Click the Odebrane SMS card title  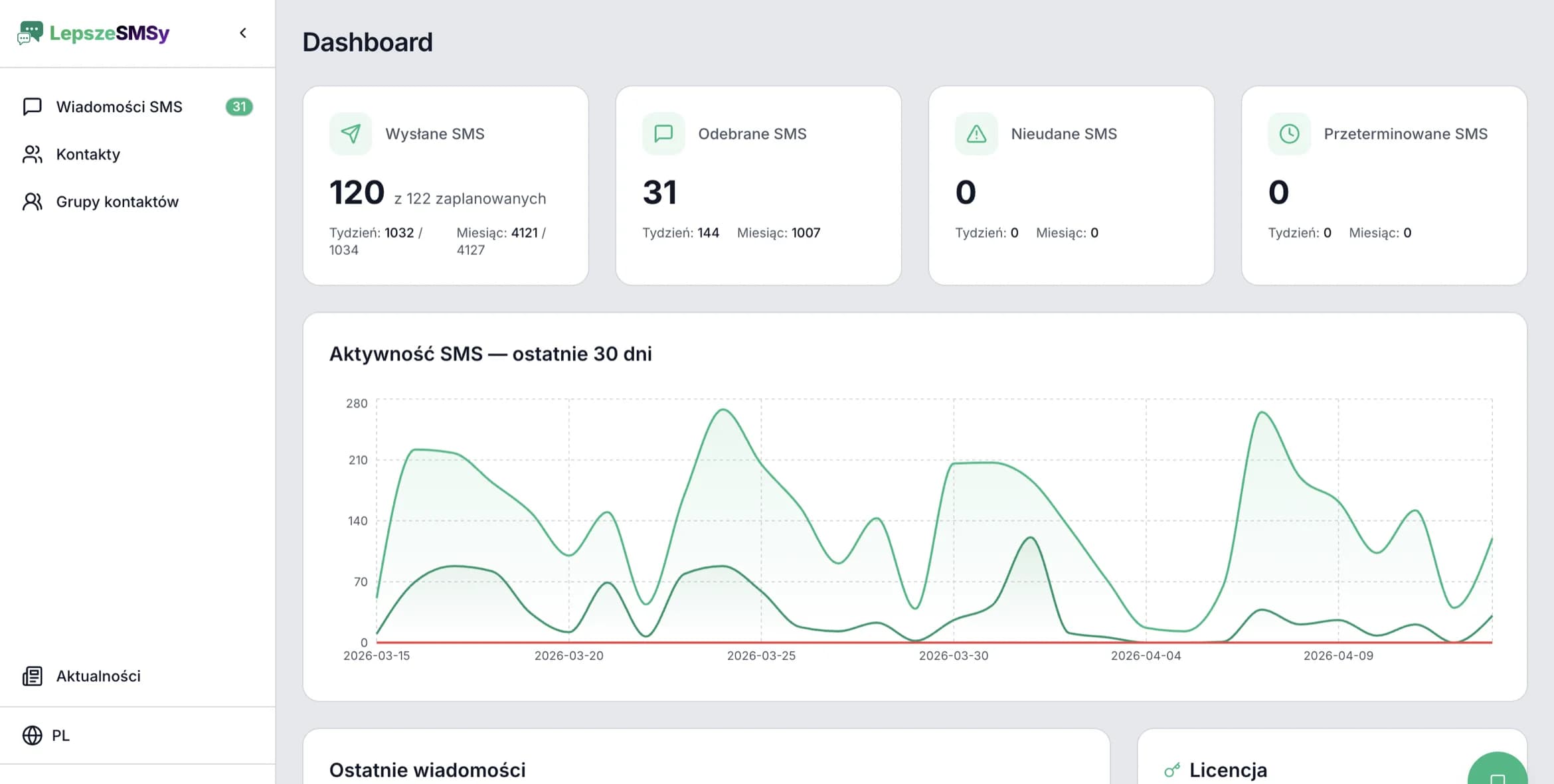752,133
